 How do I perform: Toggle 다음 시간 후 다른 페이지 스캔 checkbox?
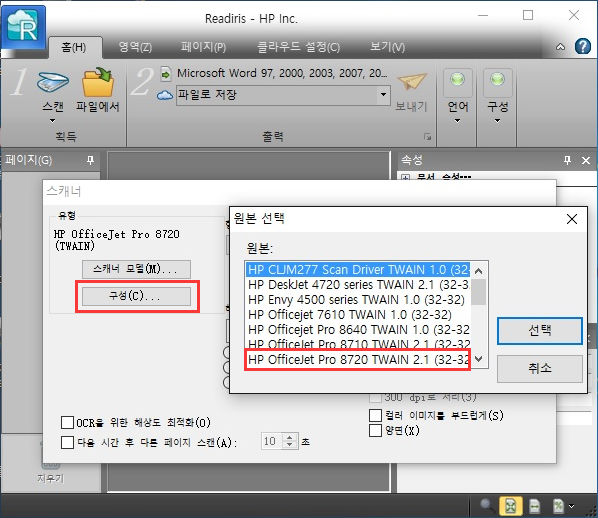pos(68,442)
